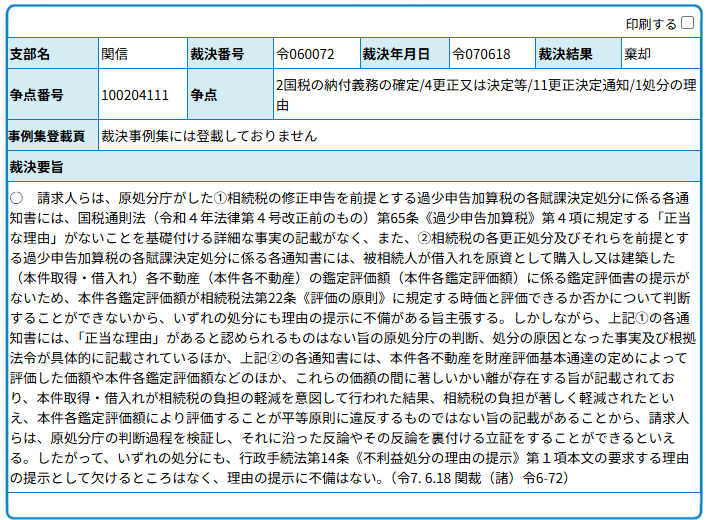Click the 裁決要旨 section heading
This screenshot has height=520, width=706.
(37, 165)
